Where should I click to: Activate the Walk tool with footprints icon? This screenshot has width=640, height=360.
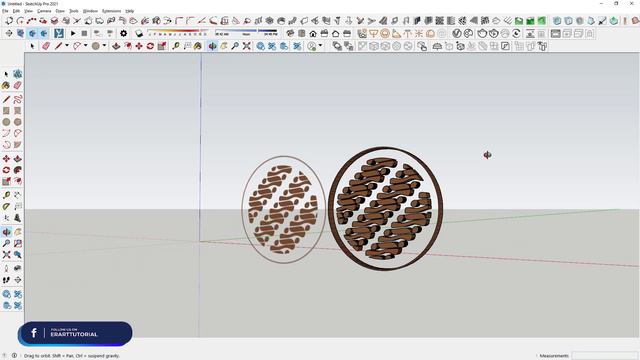[6, 280]
